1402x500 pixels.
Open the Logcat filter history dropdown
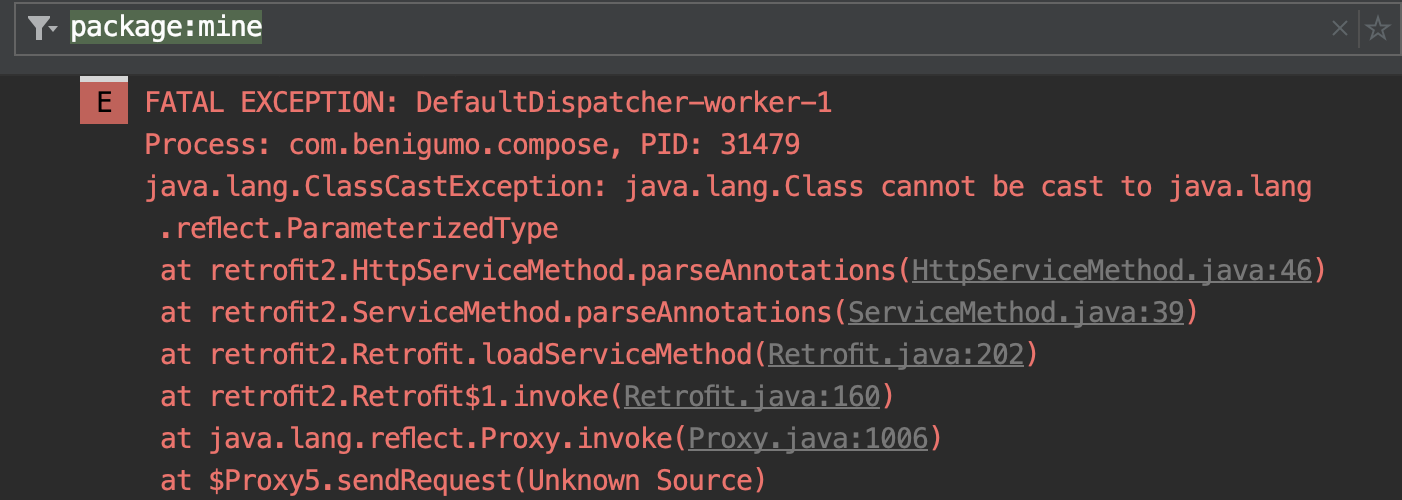click(41, 29)
